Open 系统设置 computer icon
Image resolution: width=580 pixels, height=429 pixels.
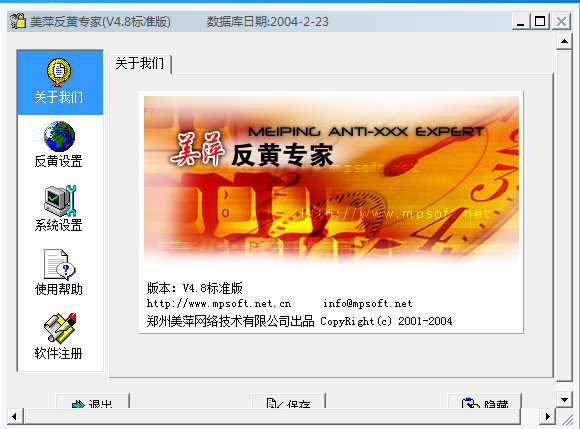(x=60, y=201)
